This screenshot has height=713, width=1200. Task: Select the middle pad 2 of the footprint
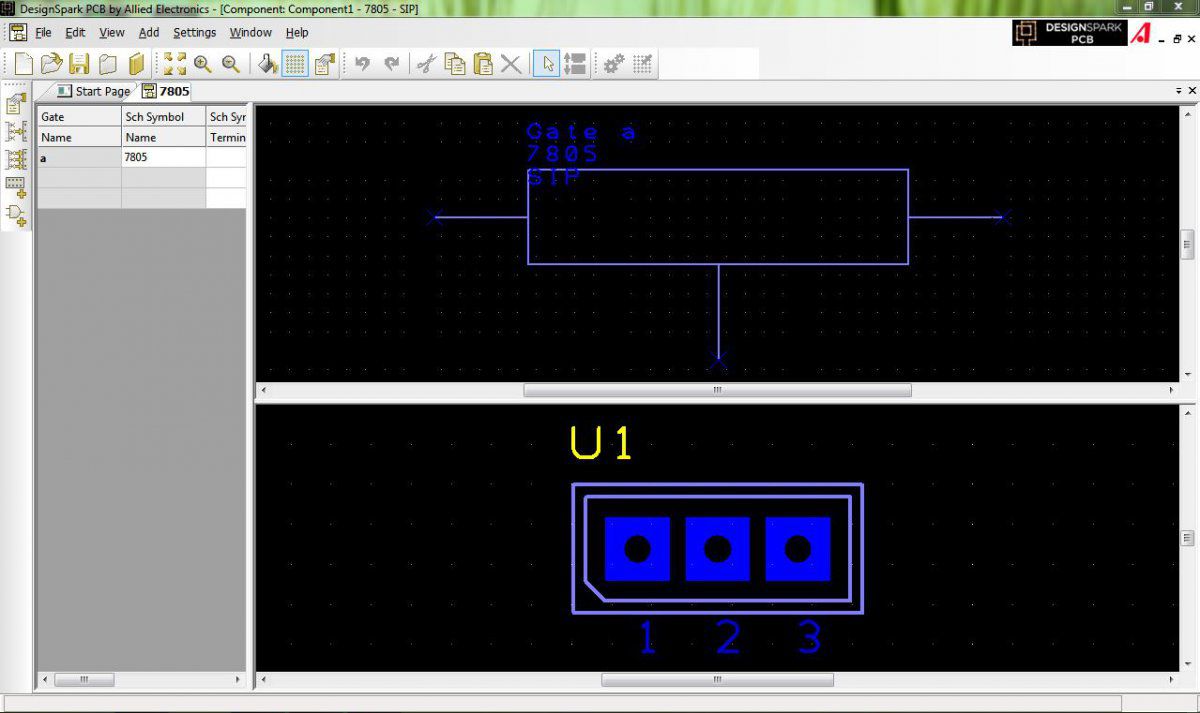pyautogui.click(x=717, y=549)
